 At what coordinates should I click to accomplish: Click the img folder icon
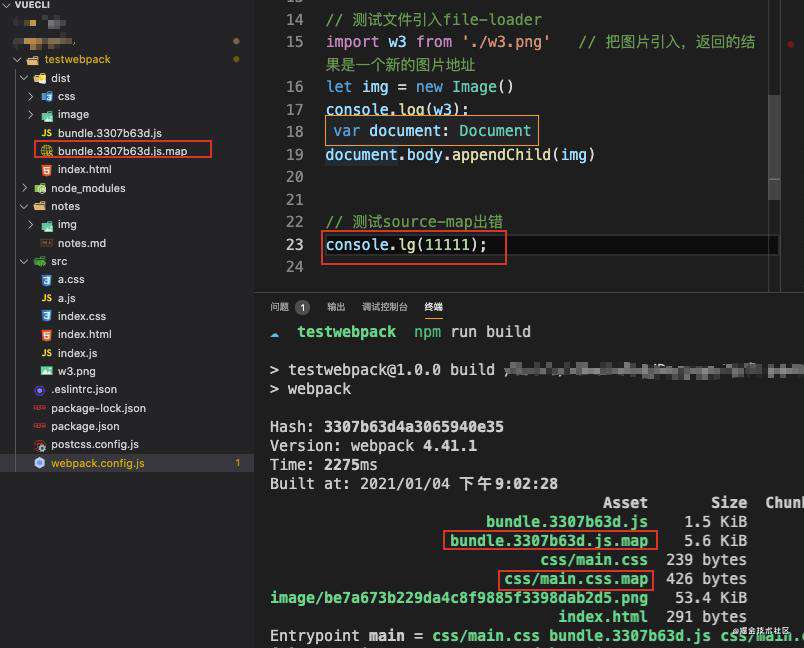click(x=47, y=225)
